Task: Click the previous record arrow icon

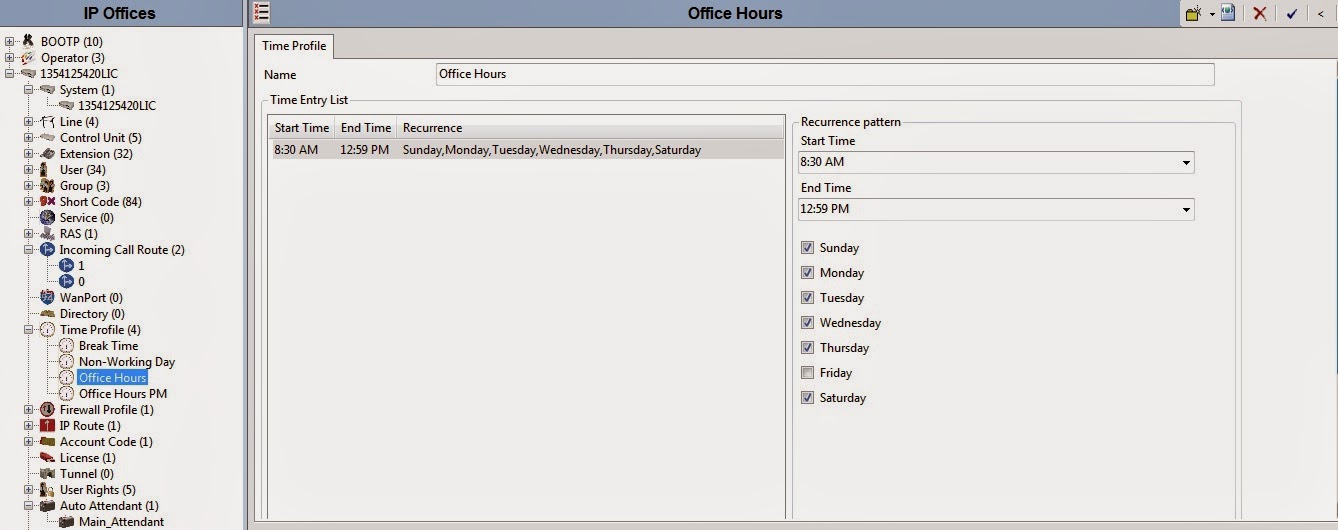Action: point(1321,13)
